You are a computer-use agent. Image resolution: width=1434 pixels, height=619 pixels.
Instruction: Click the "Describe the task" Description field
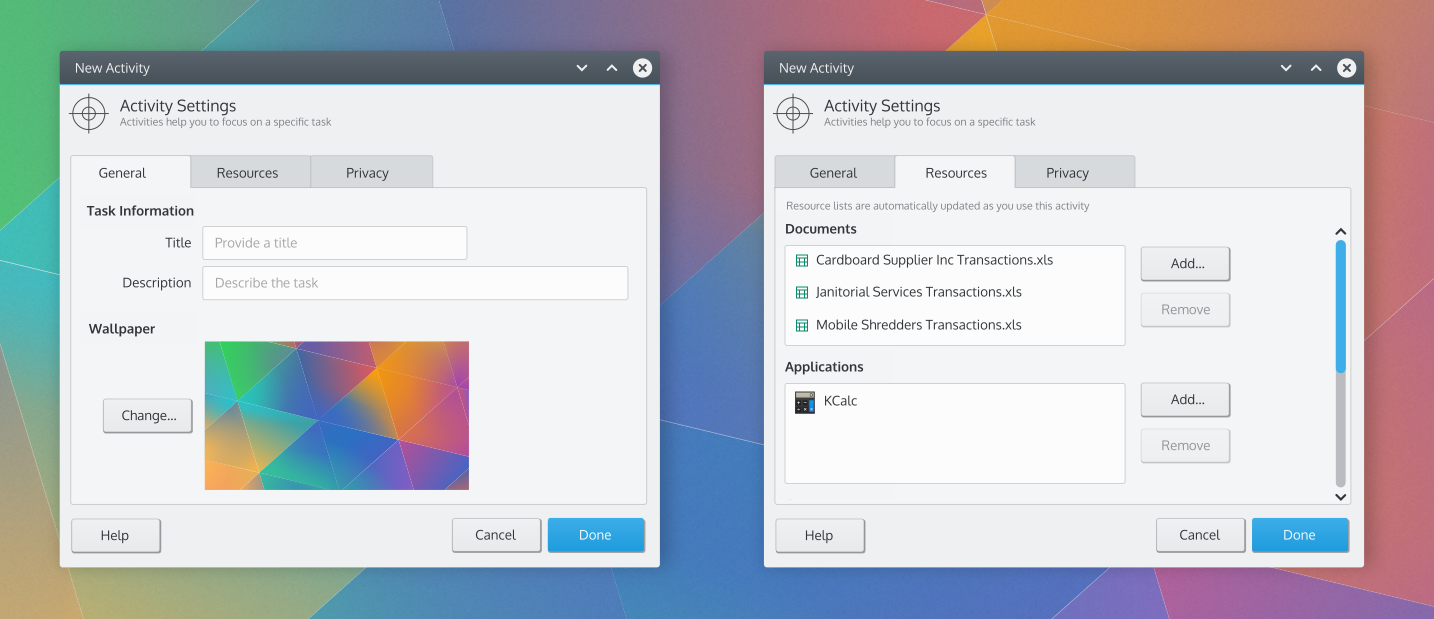click(415, 283)
